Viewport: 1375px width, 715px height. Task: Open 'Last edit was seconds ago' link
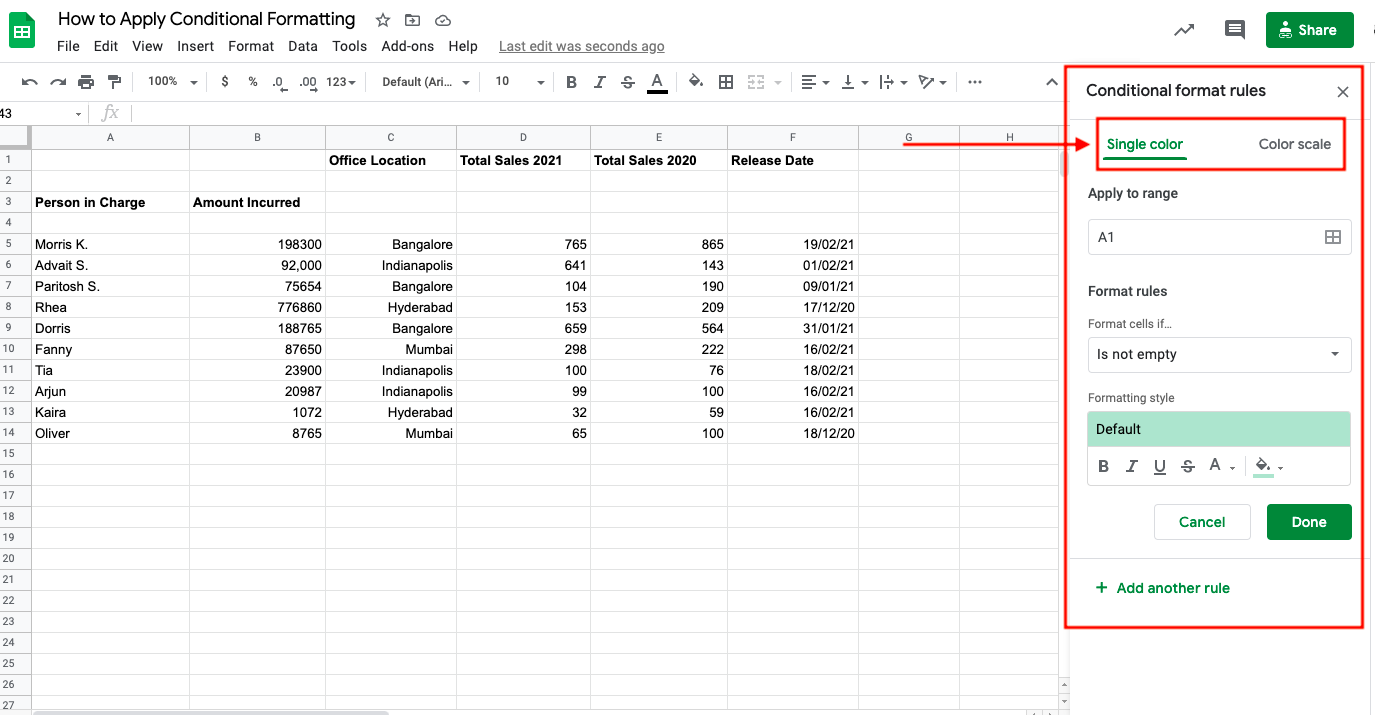(581, 46)
